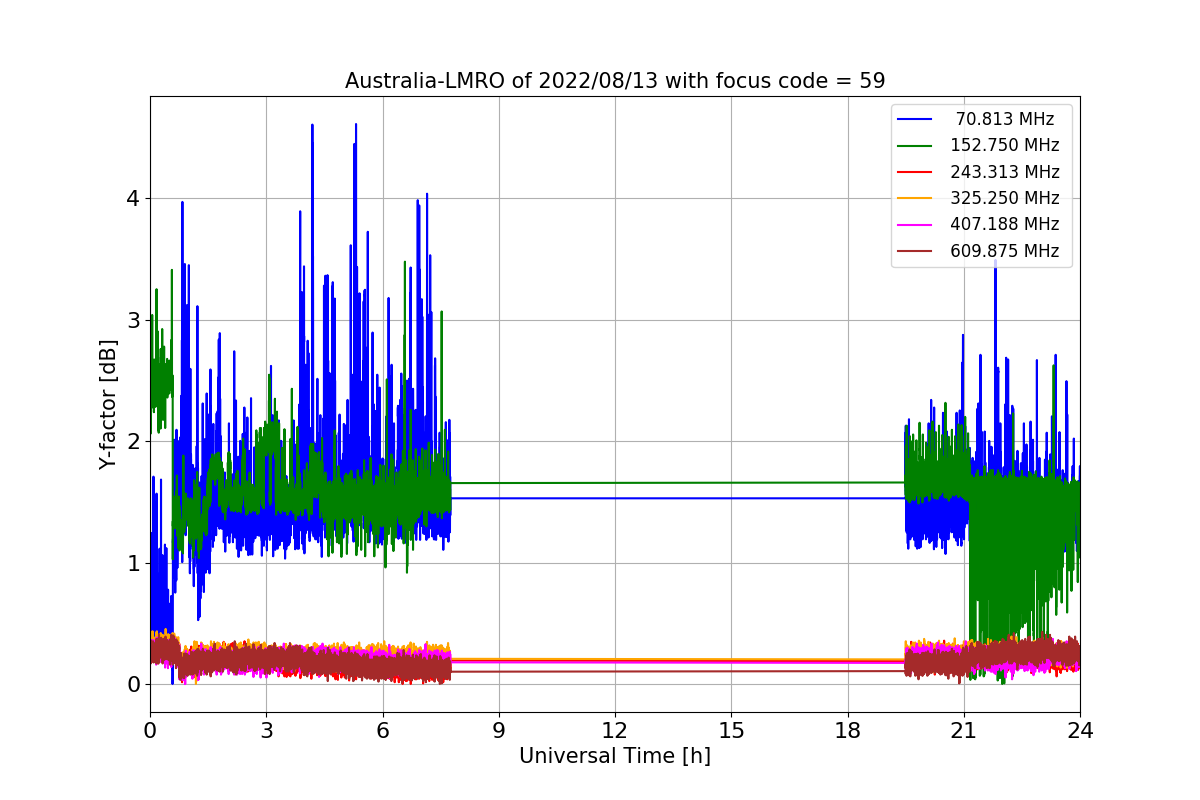Click x-axis tick label 18
Screen dimensions: 1200x800
[x=848, y=730]
